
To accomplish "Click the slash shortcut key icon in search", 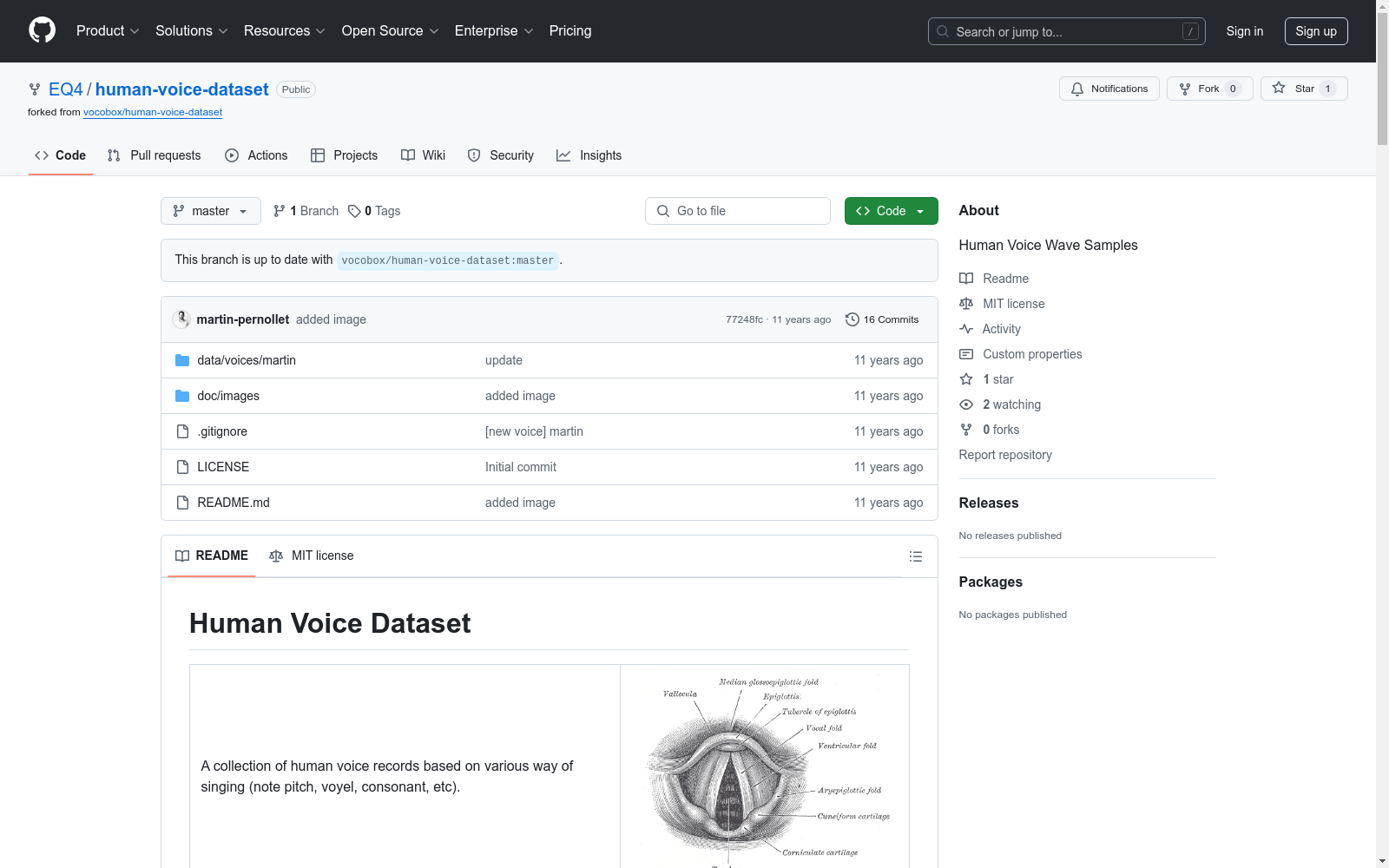I will 1190,31.
